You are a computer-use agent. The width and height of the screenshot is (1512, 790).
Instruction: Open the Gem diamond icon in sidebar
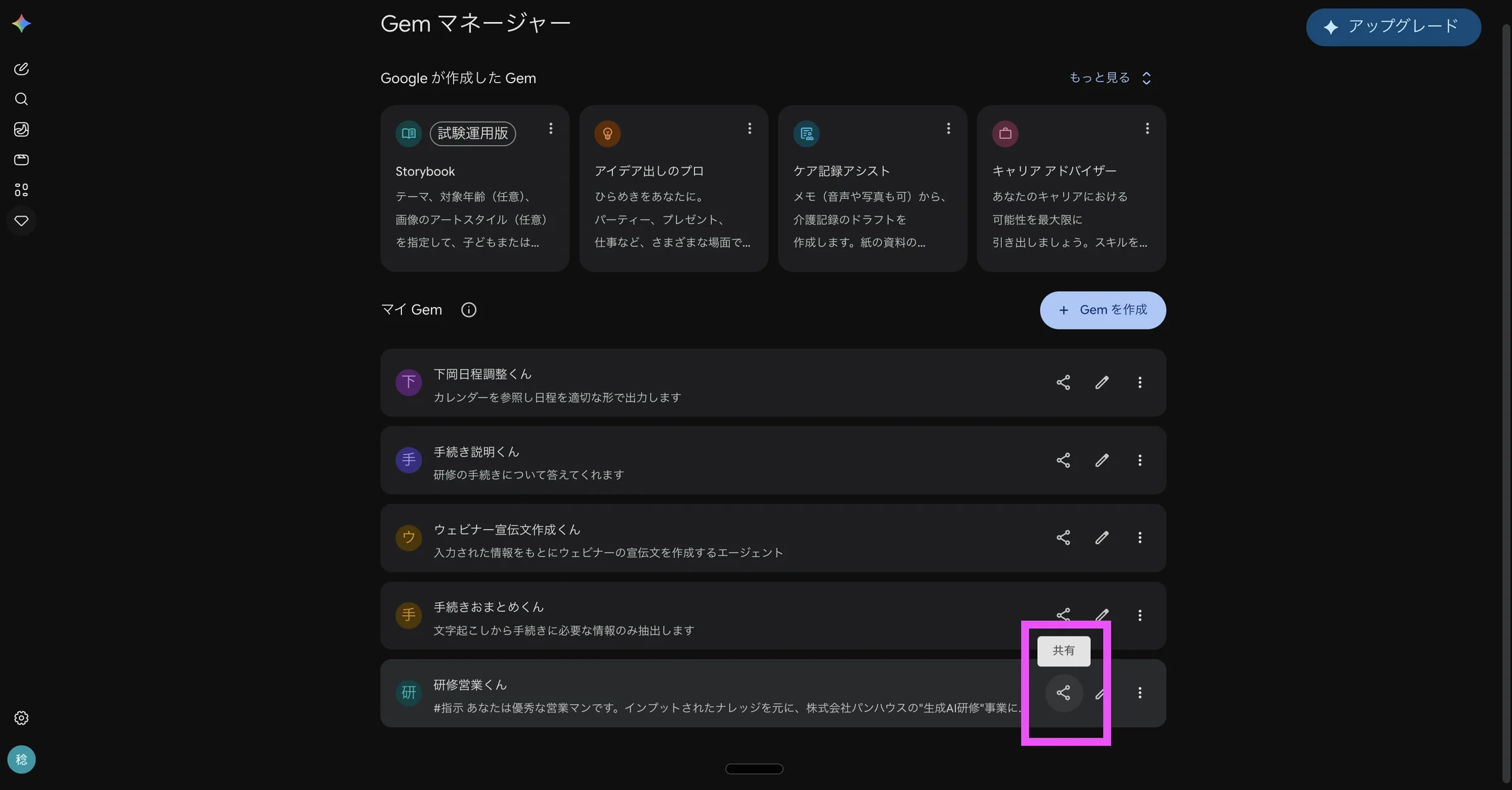[x=21, y=220]
